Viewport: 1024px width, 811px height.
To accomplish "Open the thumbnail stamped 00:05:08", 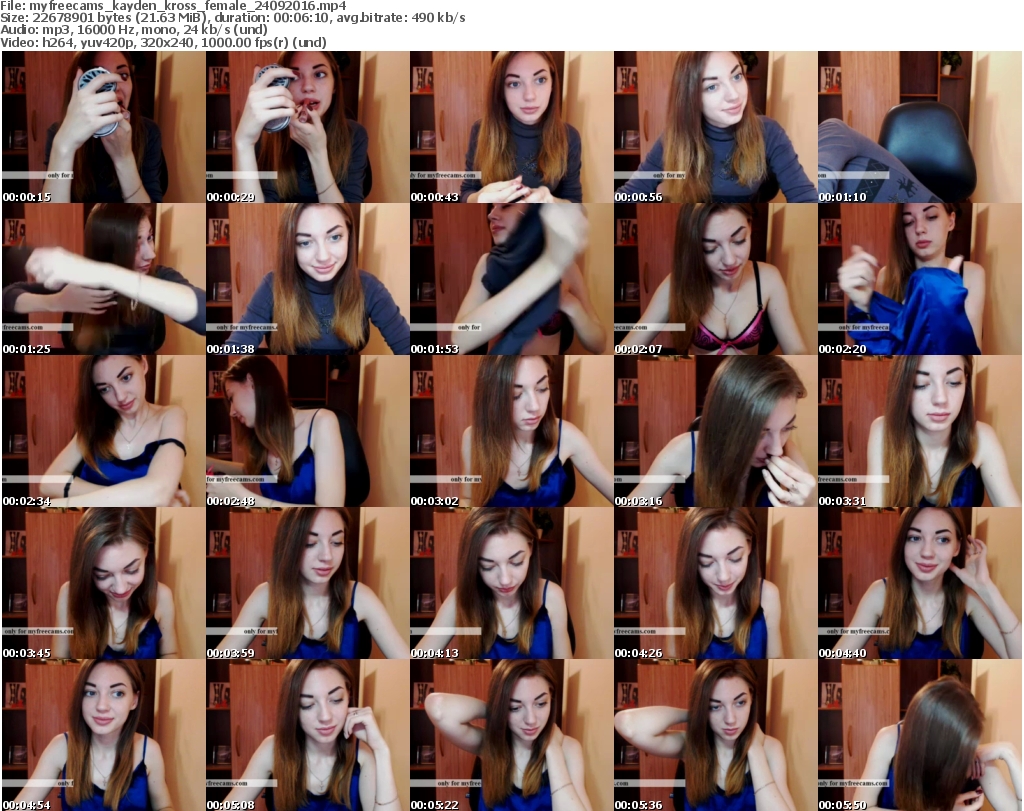I will [308, 735].
